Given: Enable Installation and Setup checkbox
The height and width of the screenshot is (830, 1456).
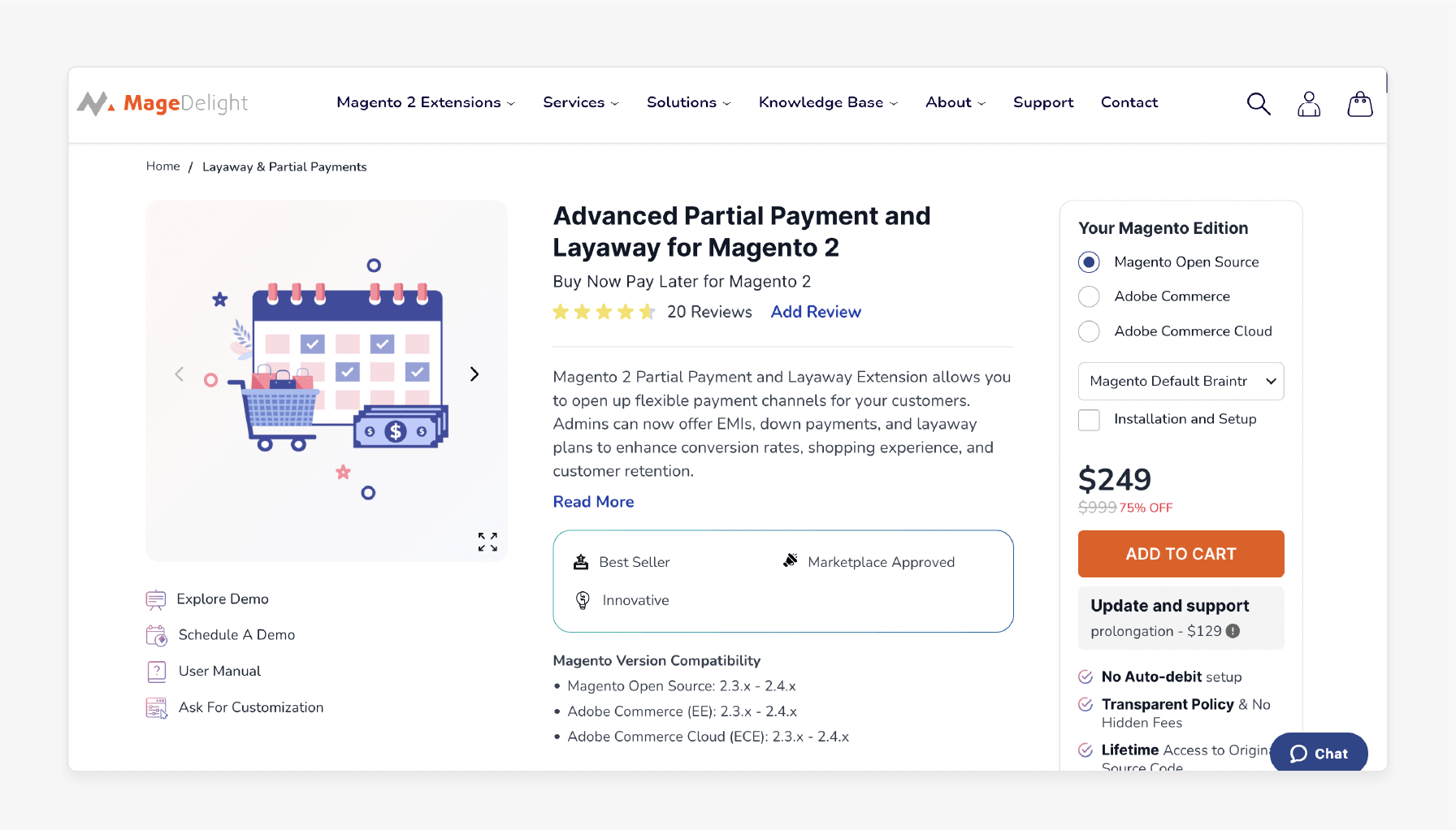Looking at the screenshot, I should (1089, 420).
